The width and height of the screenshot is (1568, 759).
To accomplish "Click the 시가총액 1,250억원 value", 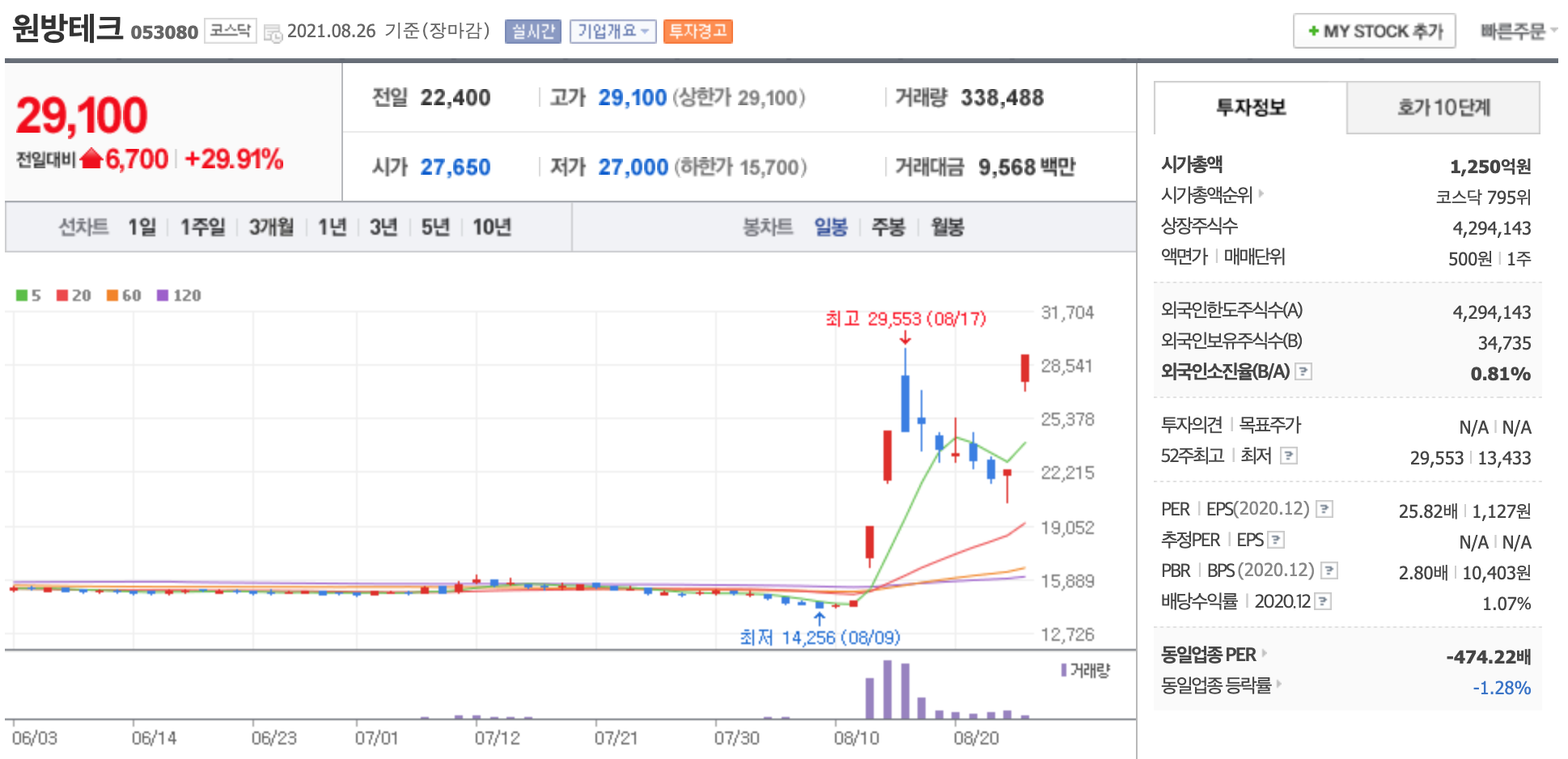I will (1490, 167).
